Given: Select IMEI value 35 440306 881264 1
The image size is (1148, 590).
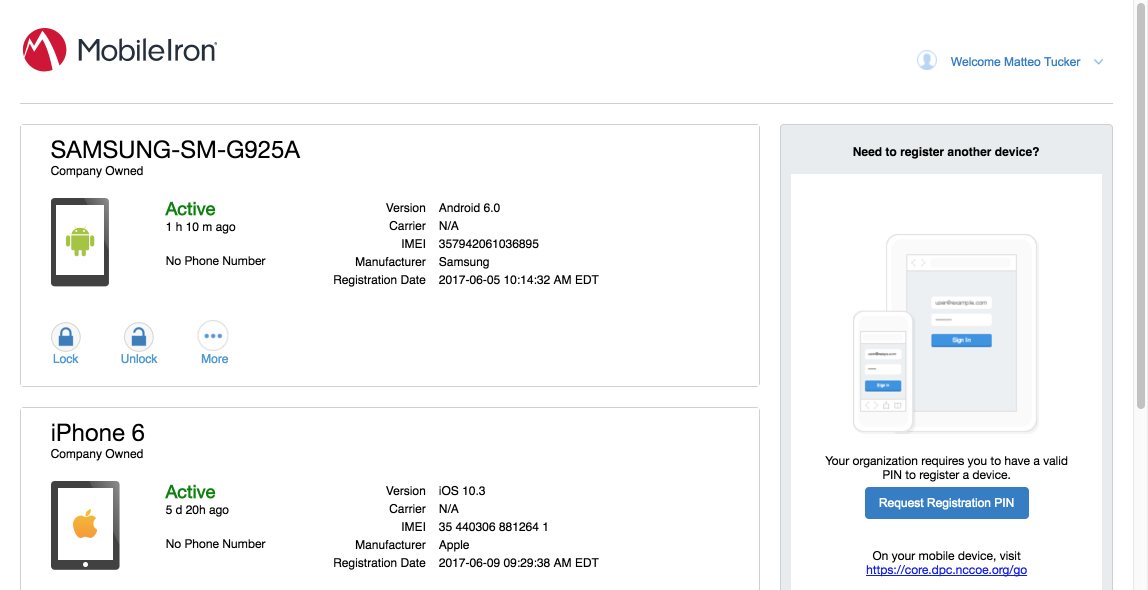Looking at the screenshot, I should coord(493,527).
